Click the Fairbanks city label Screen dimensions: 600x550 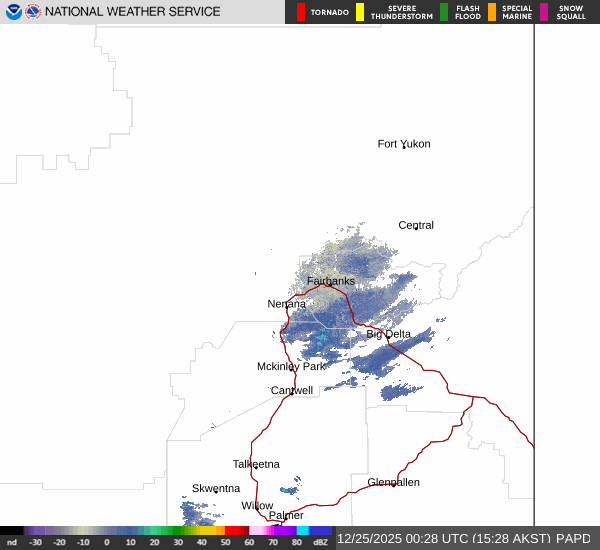click(x=330, y=281)
